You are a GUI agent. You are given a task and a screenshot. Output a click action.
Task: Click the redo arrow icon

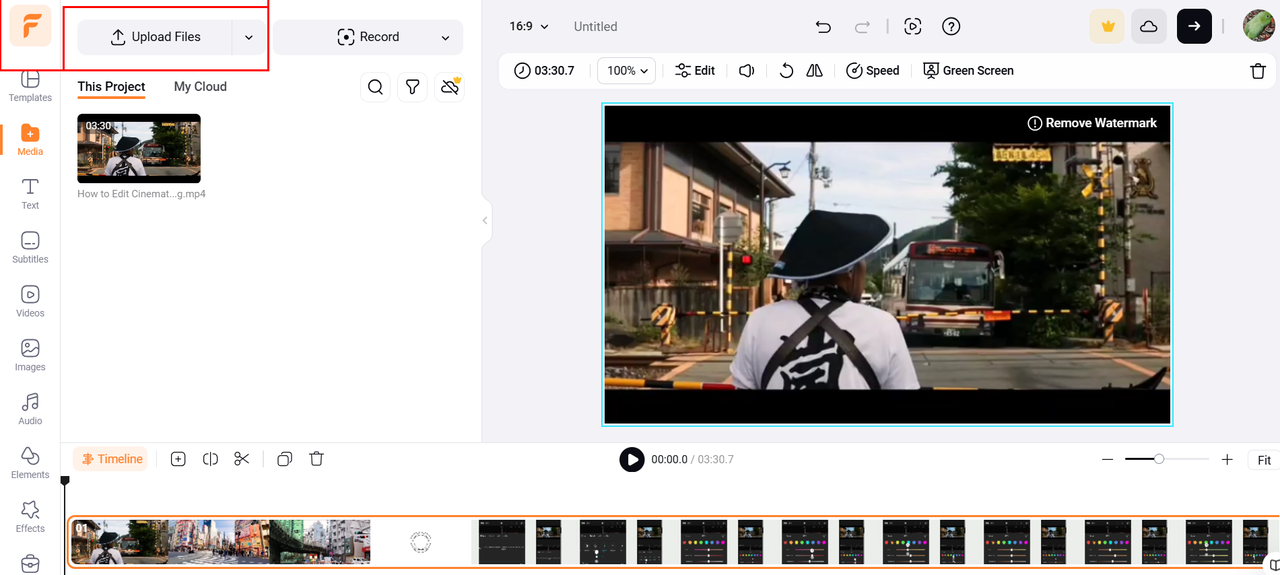862,27
